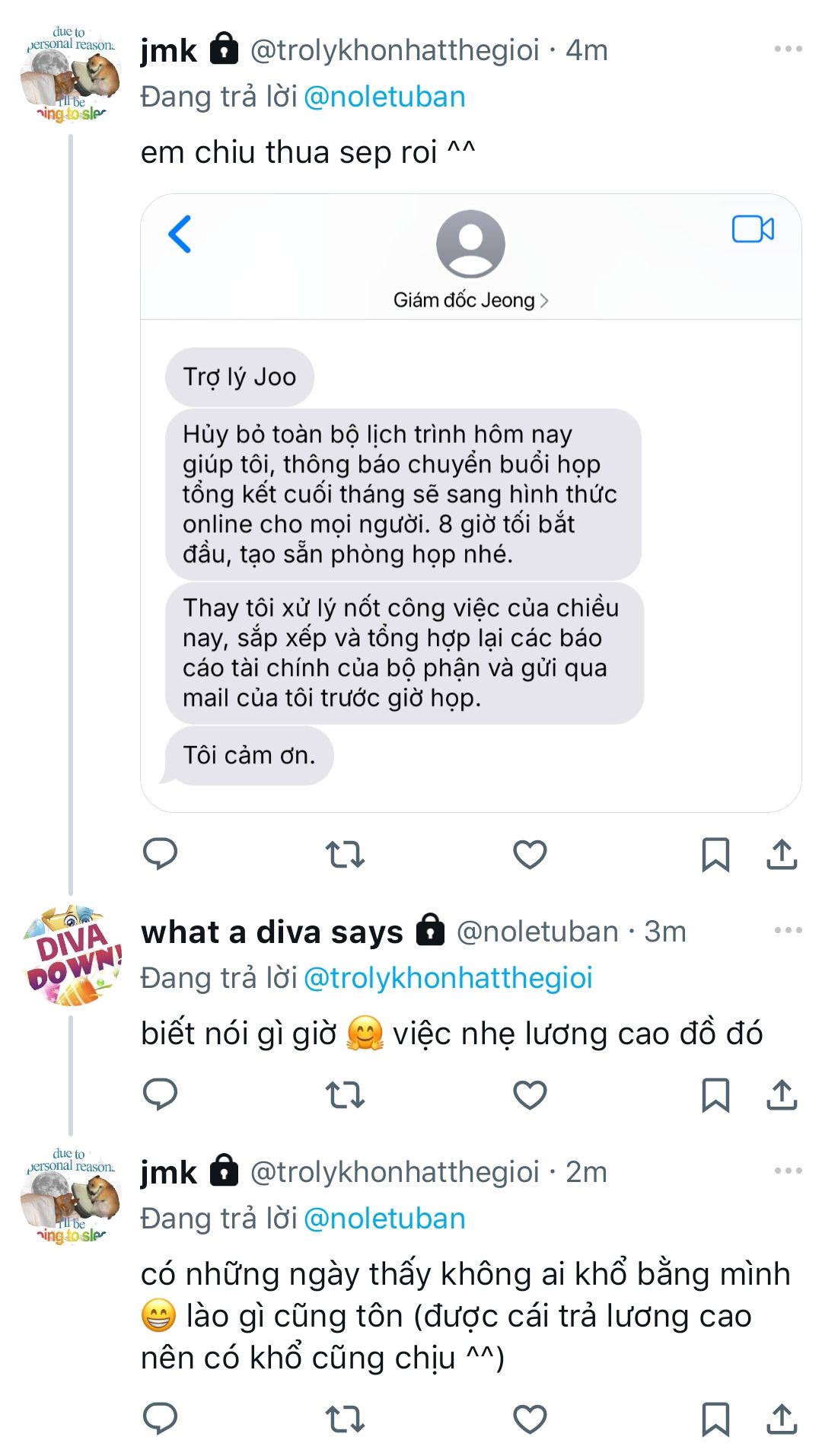Bookmark jmk's last tweet
The width and height of the screenshot is (822, 1456).
point(715,1419)
